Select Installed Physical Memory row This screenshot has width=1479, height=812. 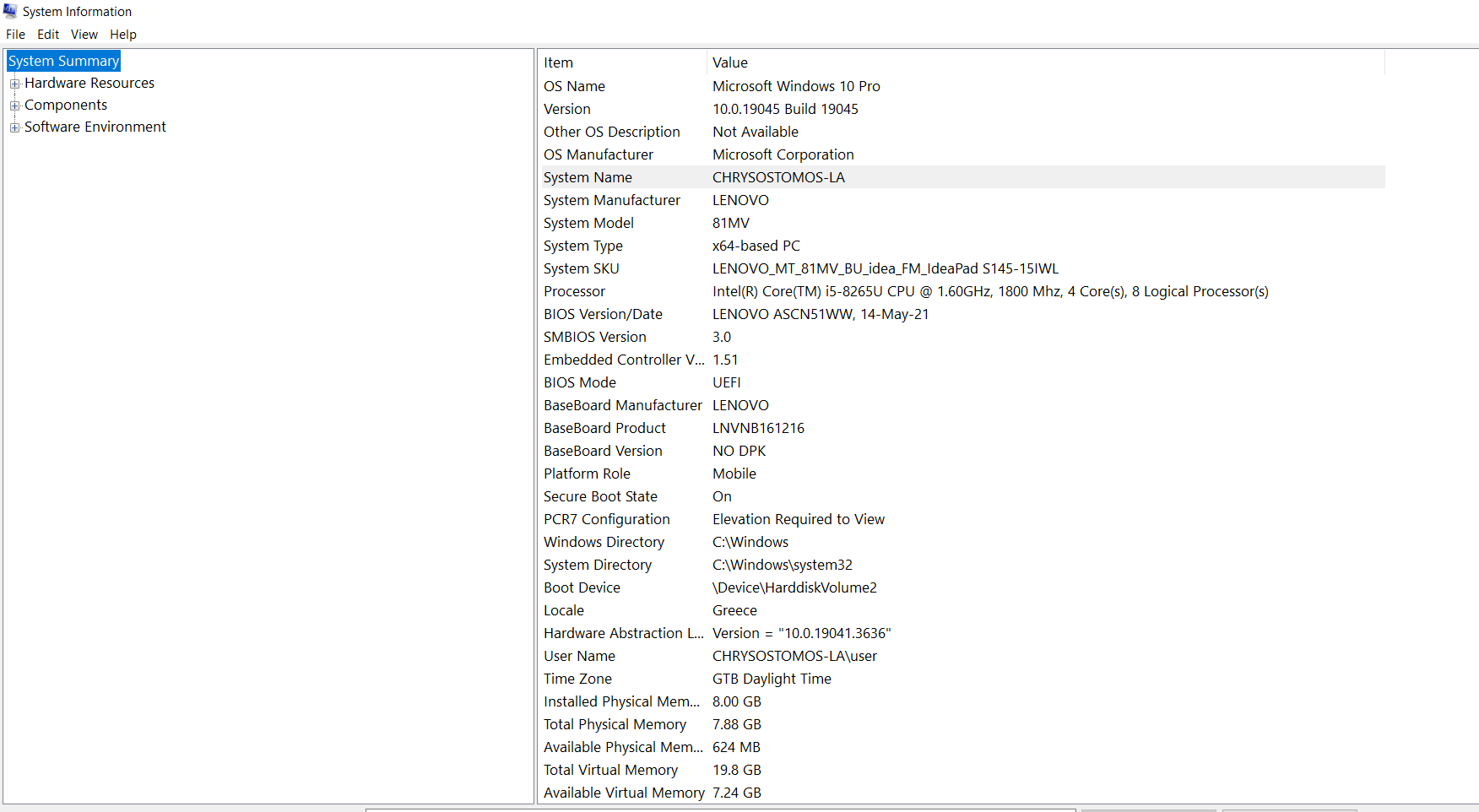[962, 701]
